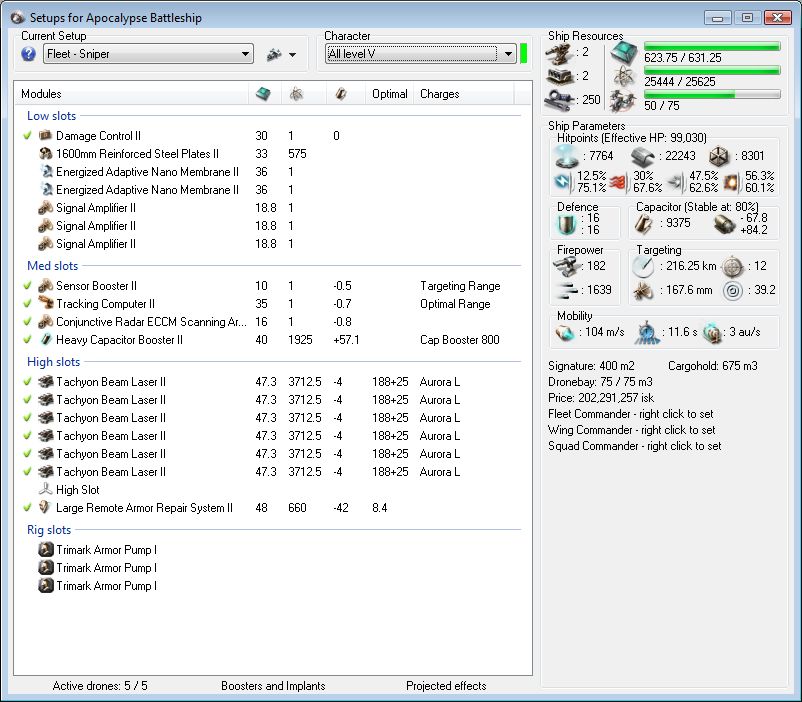Image resolution: width=802 pixels, height=702 pixels.
Task: Click the Damage Control II module icon
Action: 45,136
